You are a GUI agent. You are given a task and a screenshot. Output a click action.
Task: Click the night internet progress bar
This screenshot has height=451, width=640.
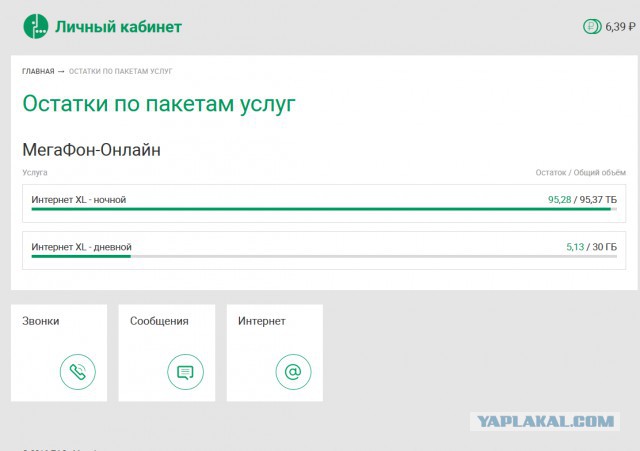[324, 209]
